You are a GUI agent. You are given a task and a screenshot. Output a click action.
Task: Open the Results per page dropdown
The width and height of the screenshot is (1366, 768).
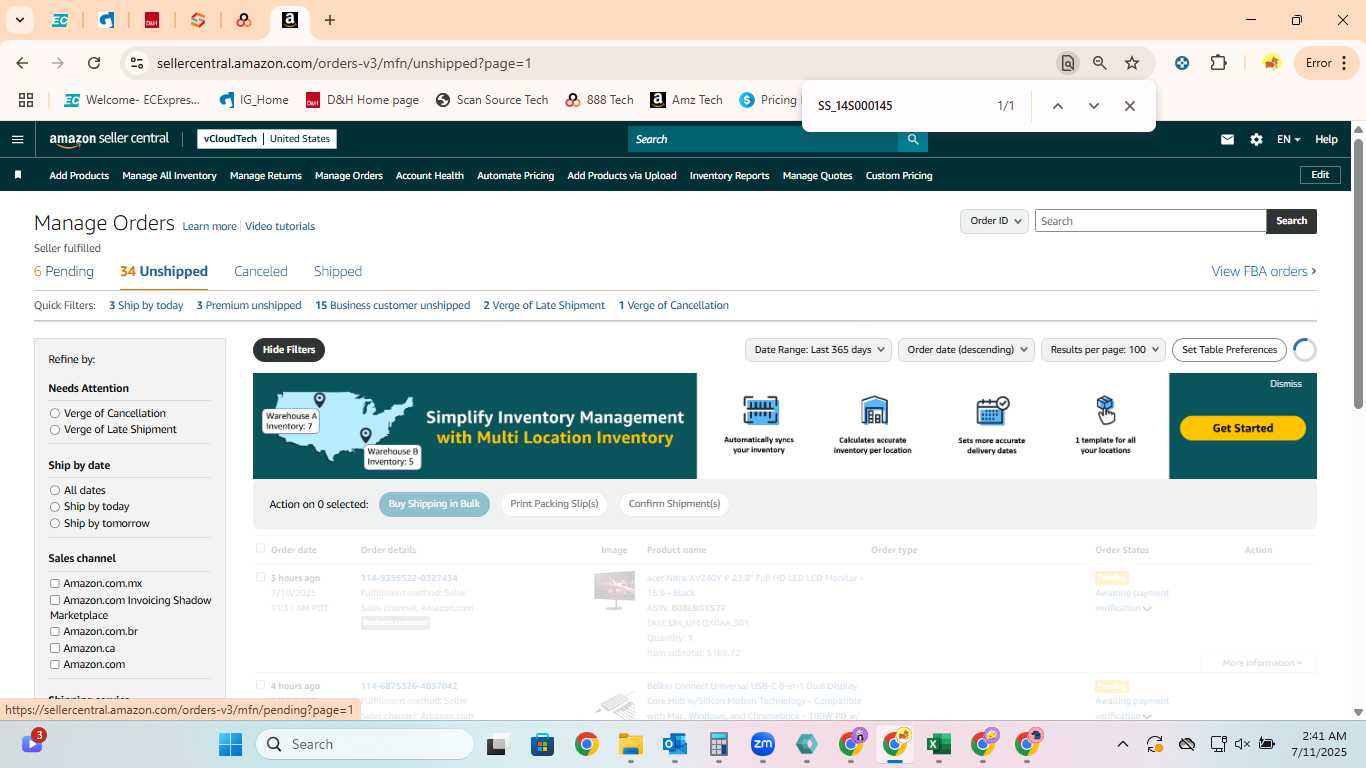1103,349
